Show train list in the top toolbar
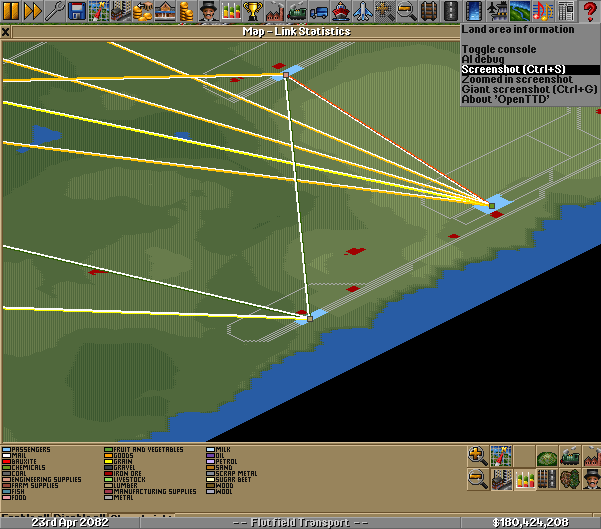601x529 pixels. point(297,11)
